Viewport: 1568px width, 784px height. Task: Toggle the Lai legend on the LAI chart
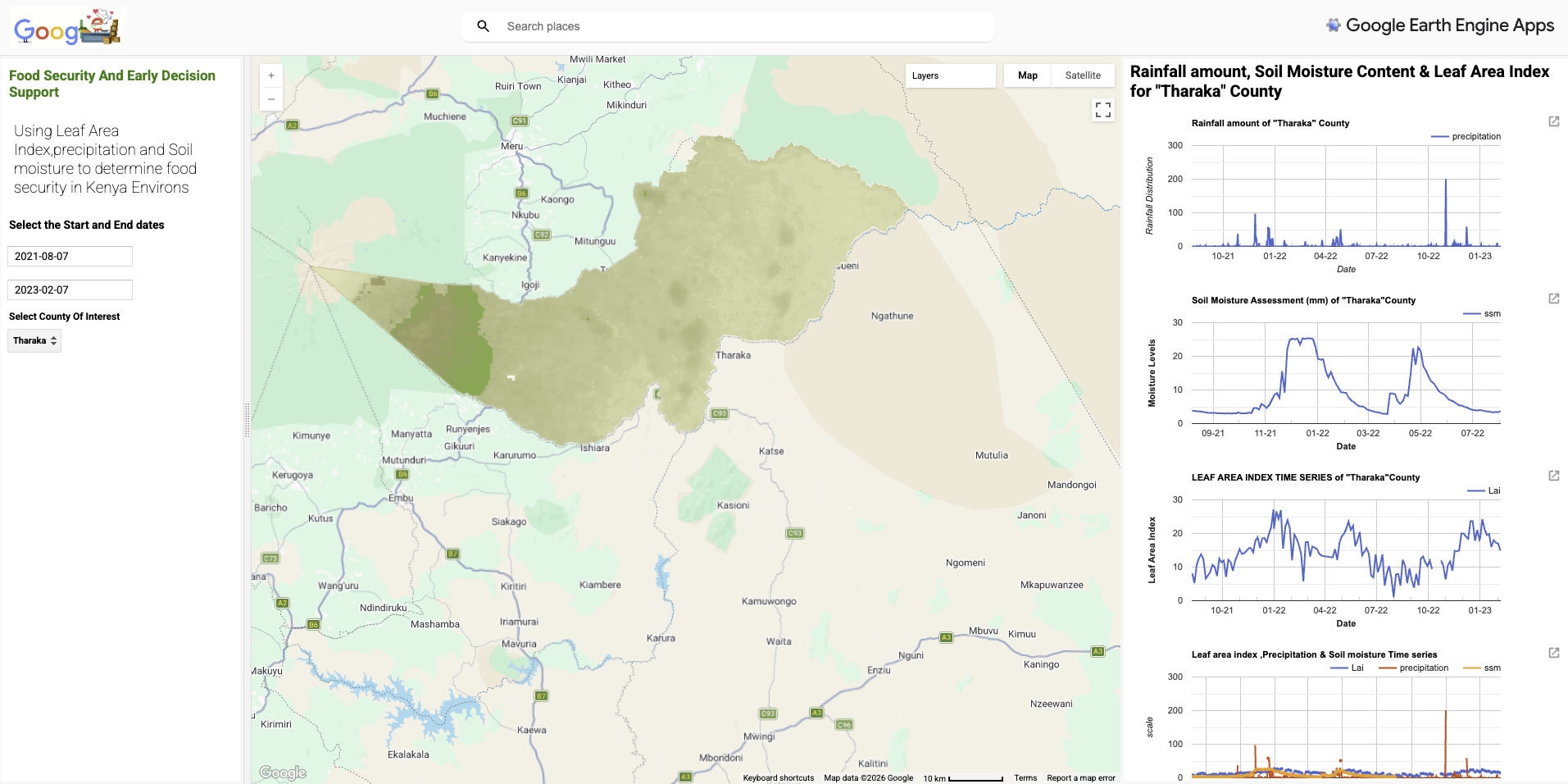point(1494,490)
